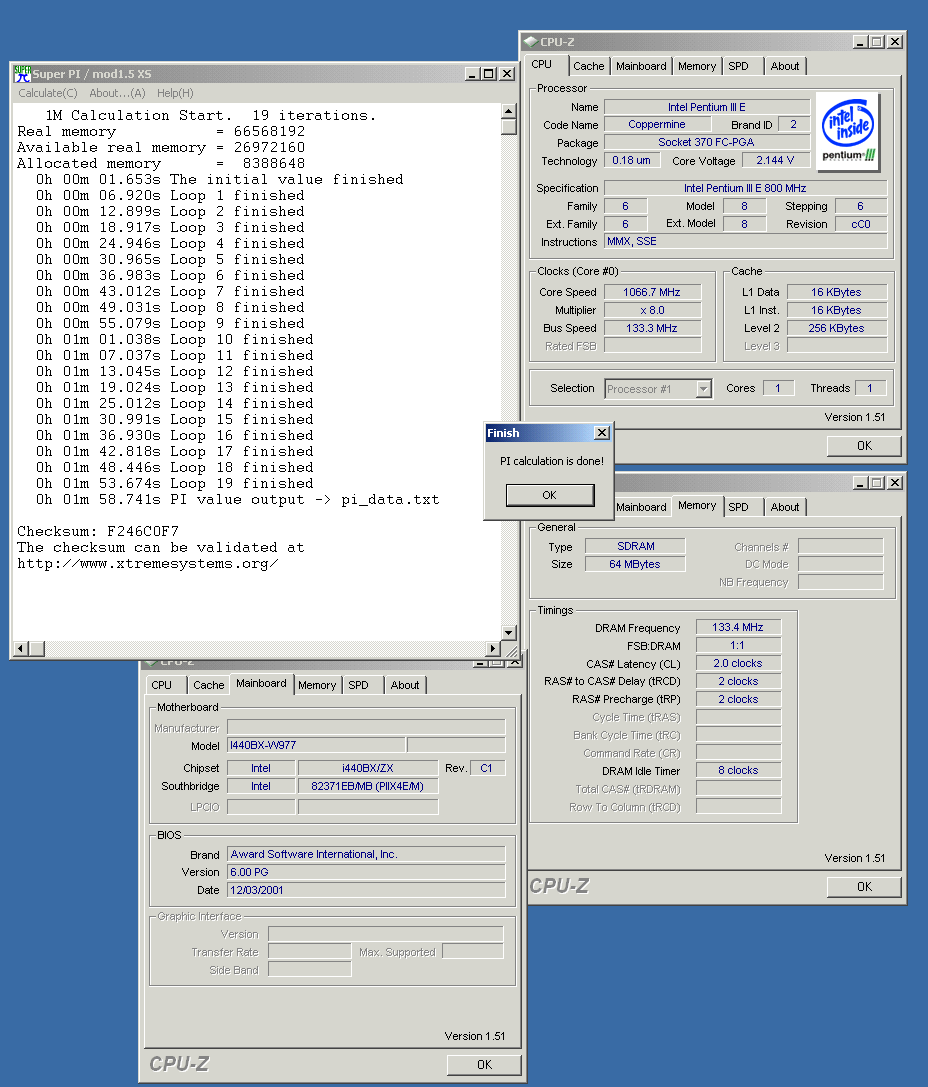This screenshot has height=1087, width=928.
Task: Click the Intel Inside Pentium III logo
Action: [848, 131]
